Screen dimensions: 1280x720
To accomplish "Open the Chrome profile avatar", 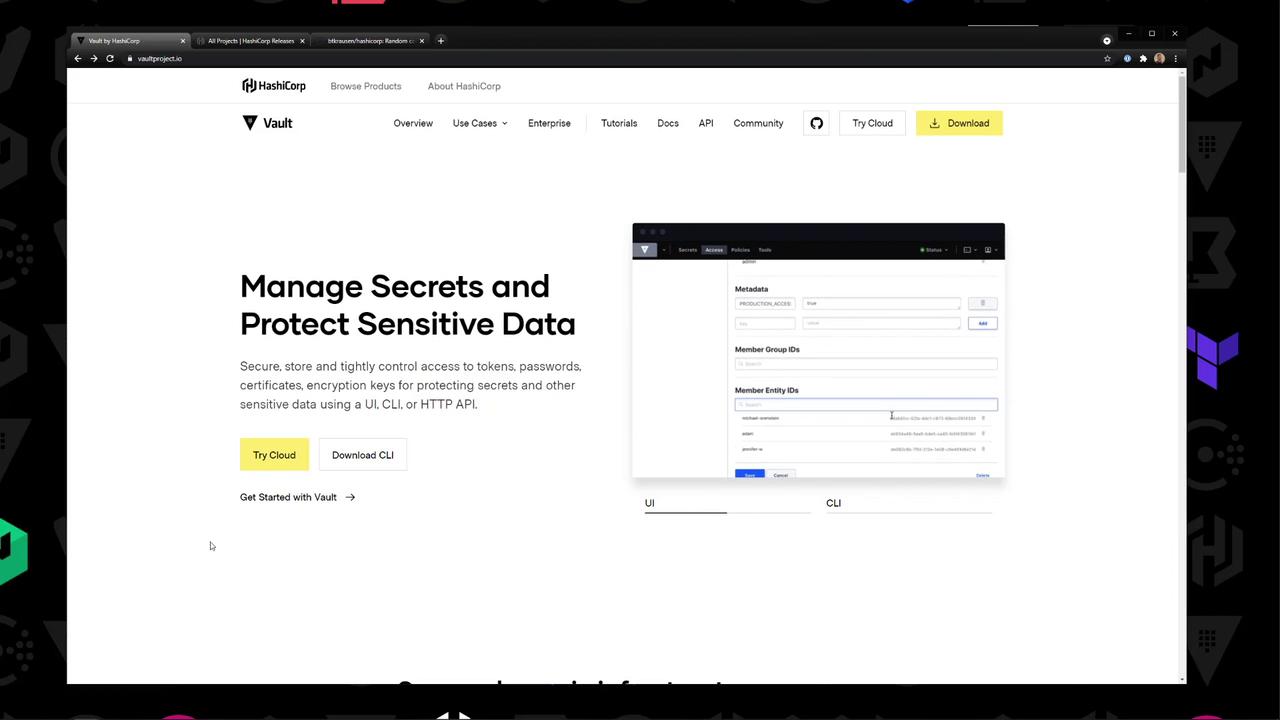I will click(1159, 58).
